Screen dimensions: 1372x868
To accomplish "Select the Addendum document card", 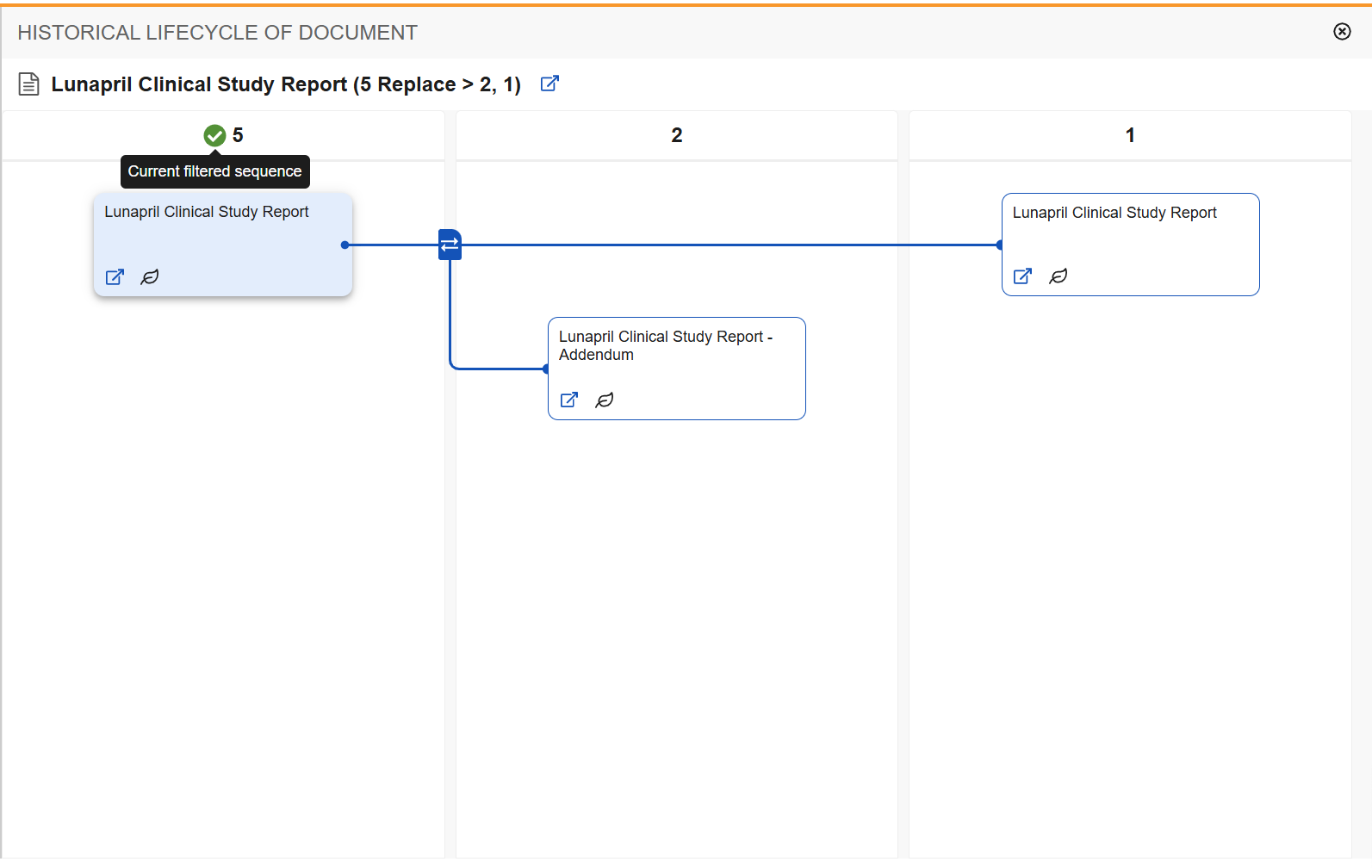I will [x=677, y=369].
